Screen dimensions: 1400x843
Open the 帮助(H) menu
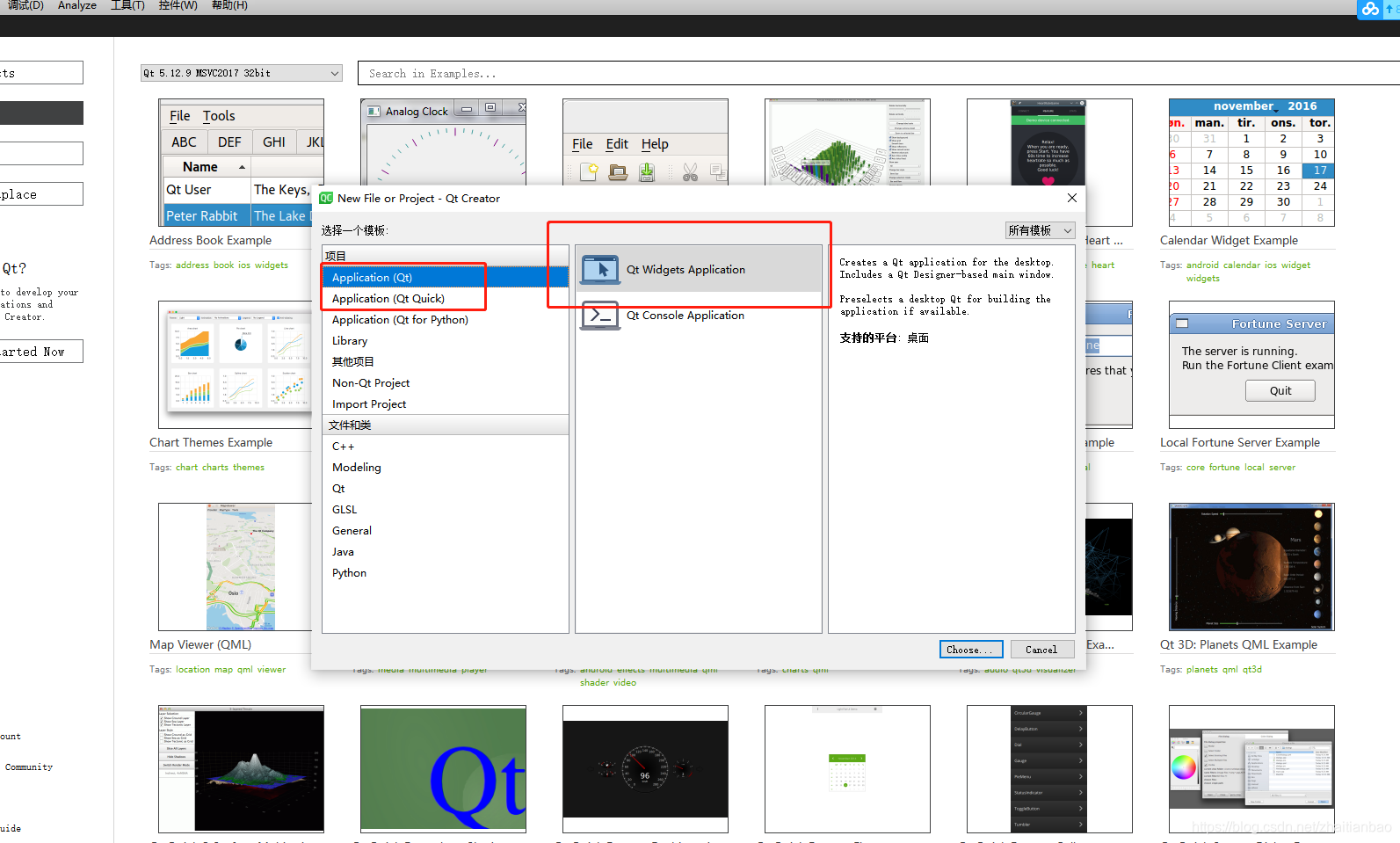[x=229, y=5]
